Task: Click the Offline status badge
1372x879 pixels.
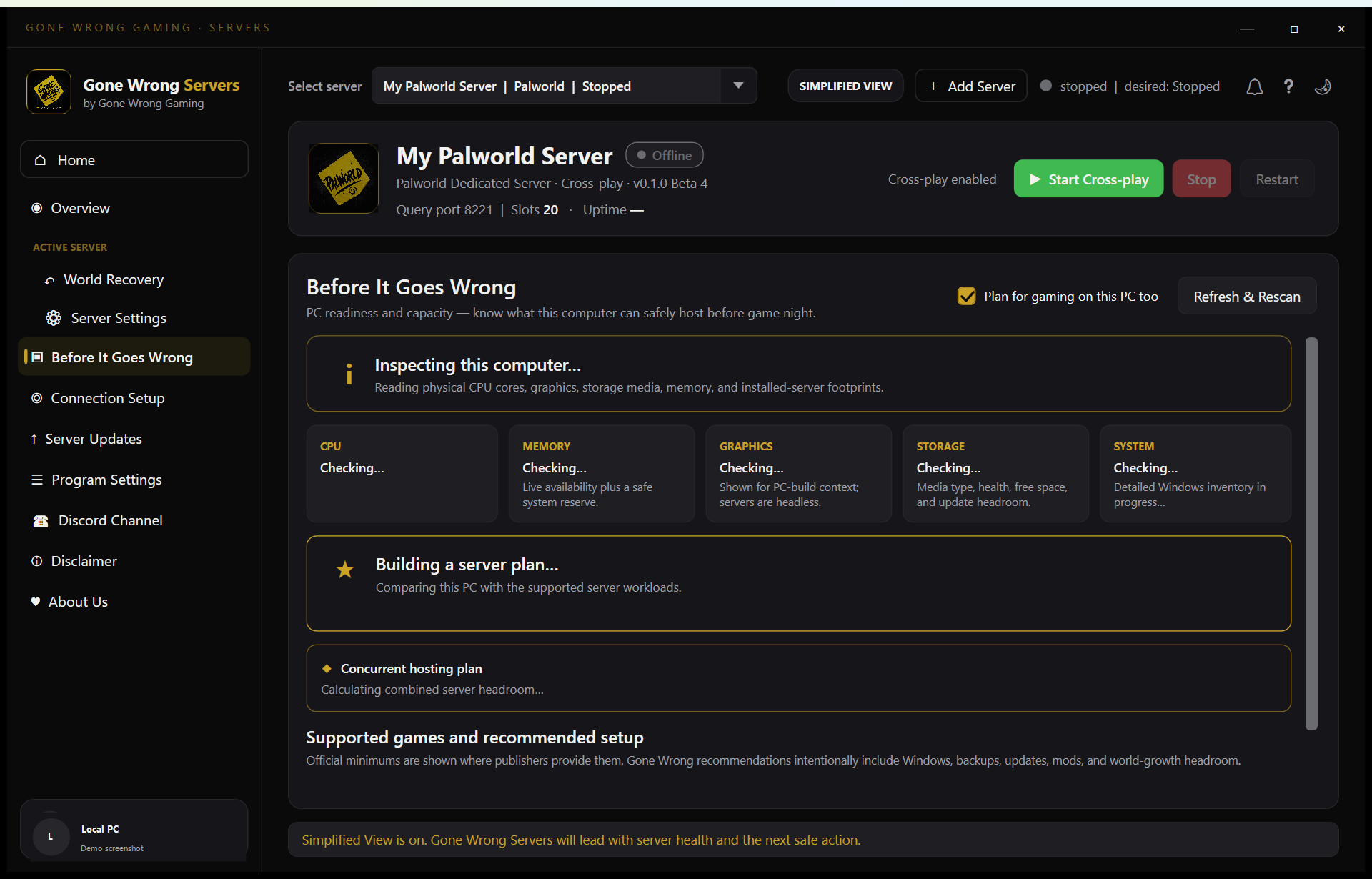Action: pos(665,155)
